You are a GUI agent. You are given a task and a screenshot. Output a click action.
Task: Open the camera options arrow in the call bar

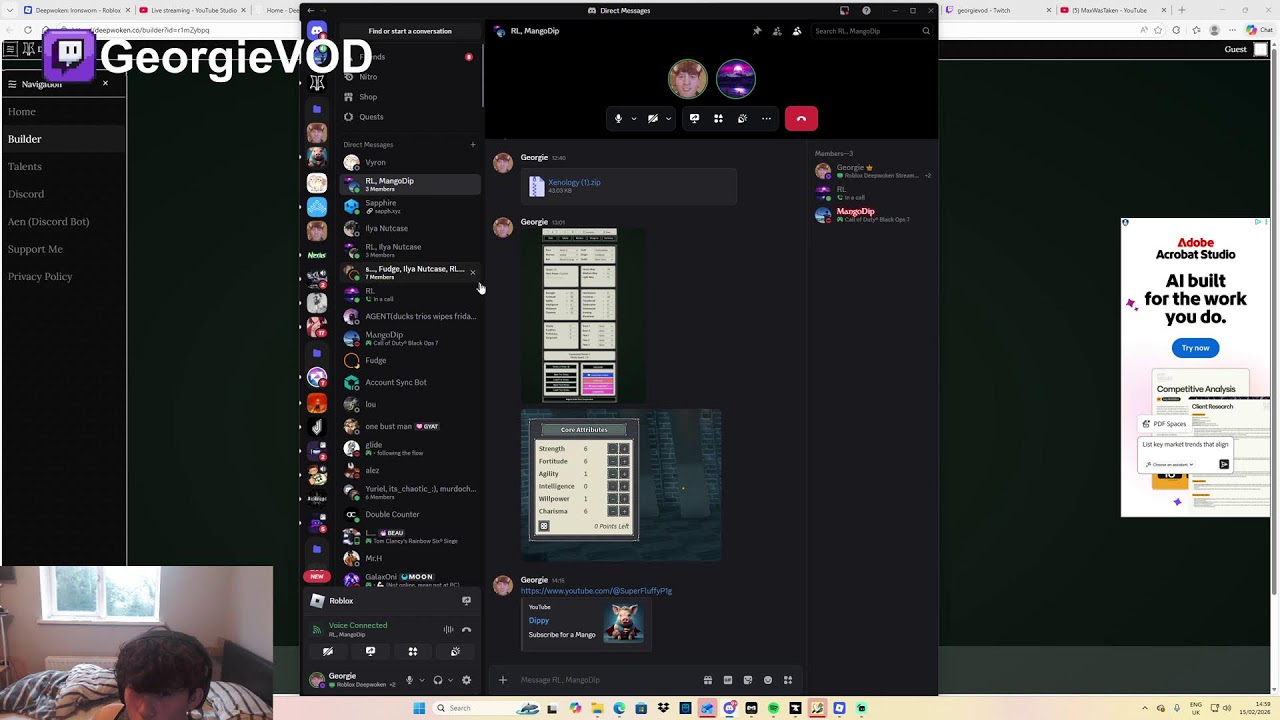coord(668,119)
